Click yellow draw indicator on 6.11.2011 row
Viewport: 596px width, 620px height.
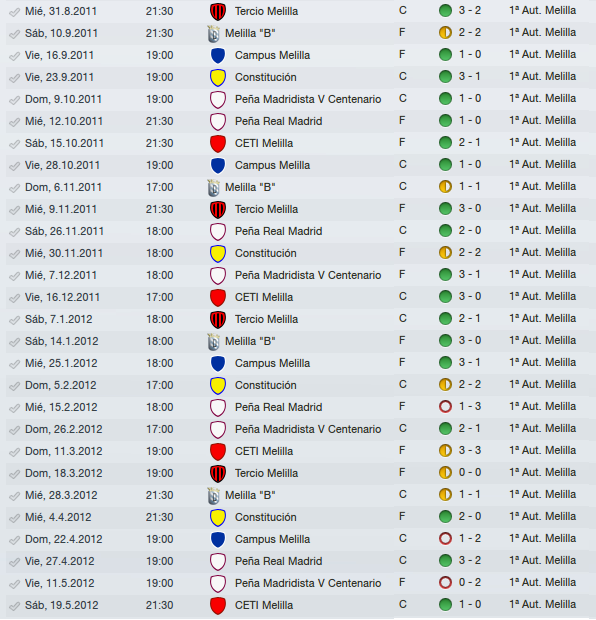pos(445,187)
